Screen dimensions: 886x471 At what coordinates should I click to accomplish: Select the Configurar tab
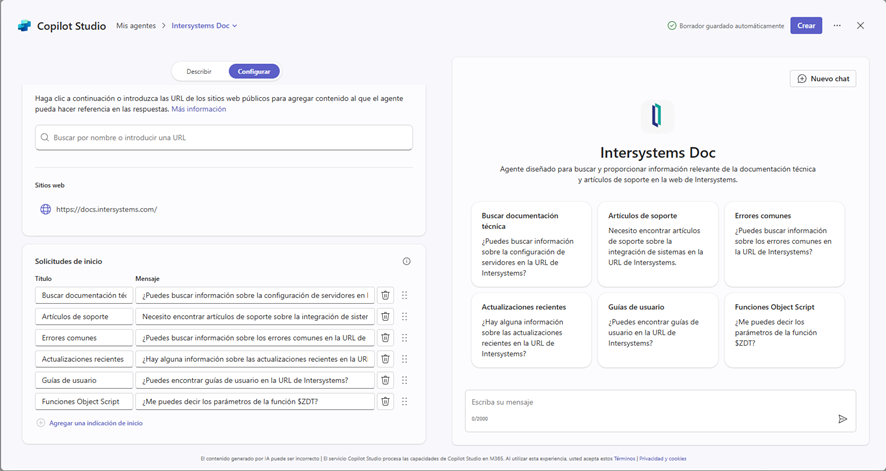click(254, 72)
